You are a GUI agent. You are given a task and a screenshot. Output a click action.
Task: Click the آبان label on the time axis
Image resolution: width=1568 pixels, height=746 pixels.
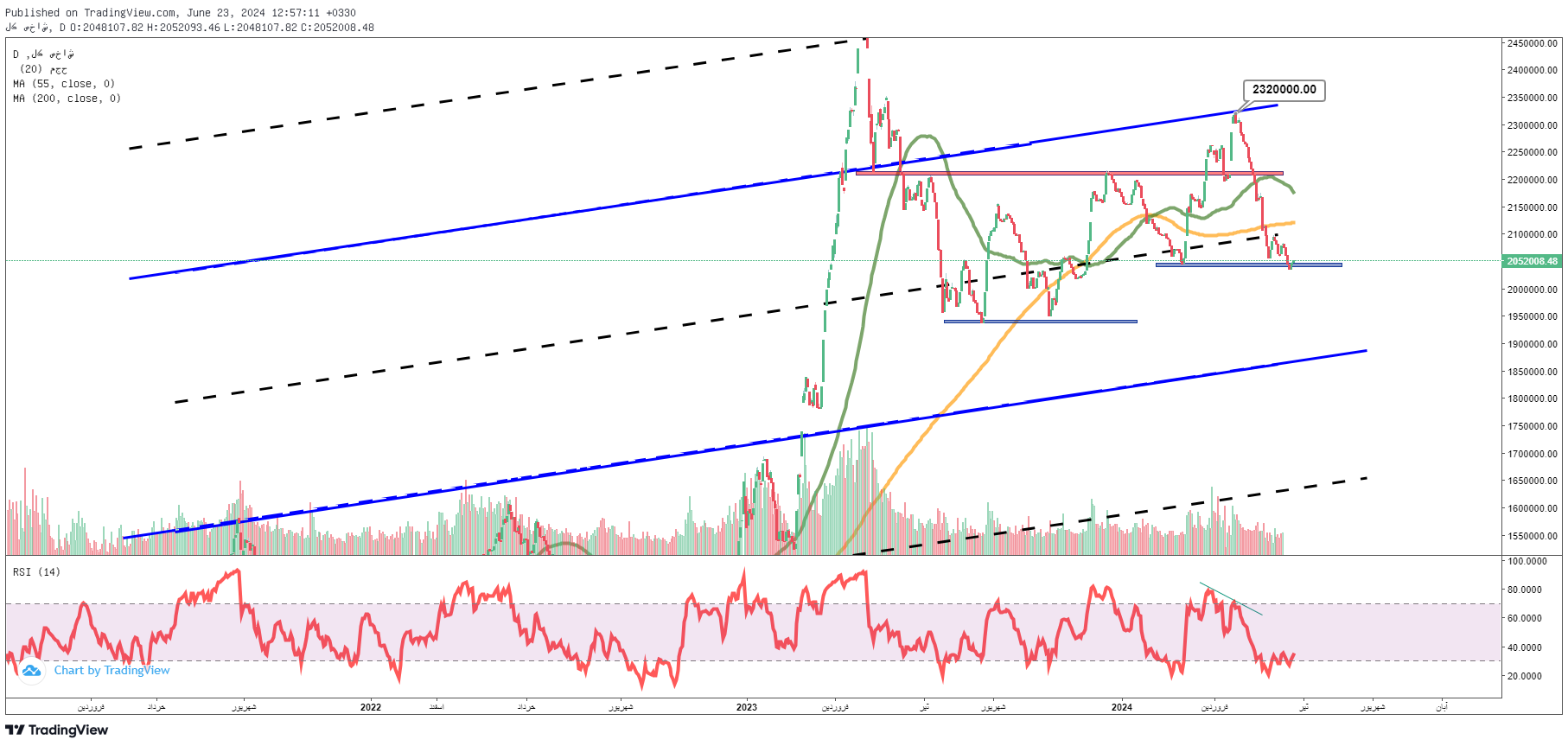pos(1442,707)
